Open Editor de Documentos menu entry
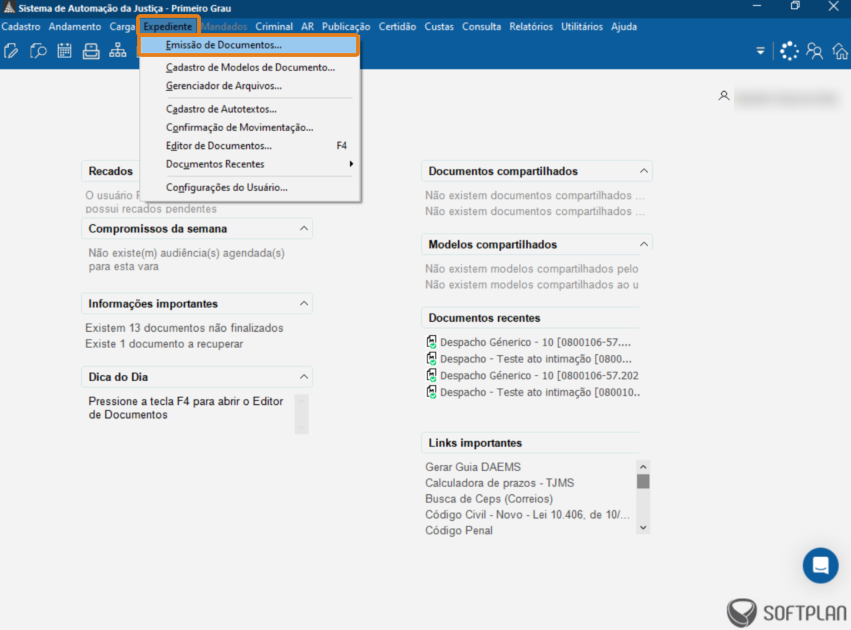This screenshot has height=630, width=851. click(250, 145)
